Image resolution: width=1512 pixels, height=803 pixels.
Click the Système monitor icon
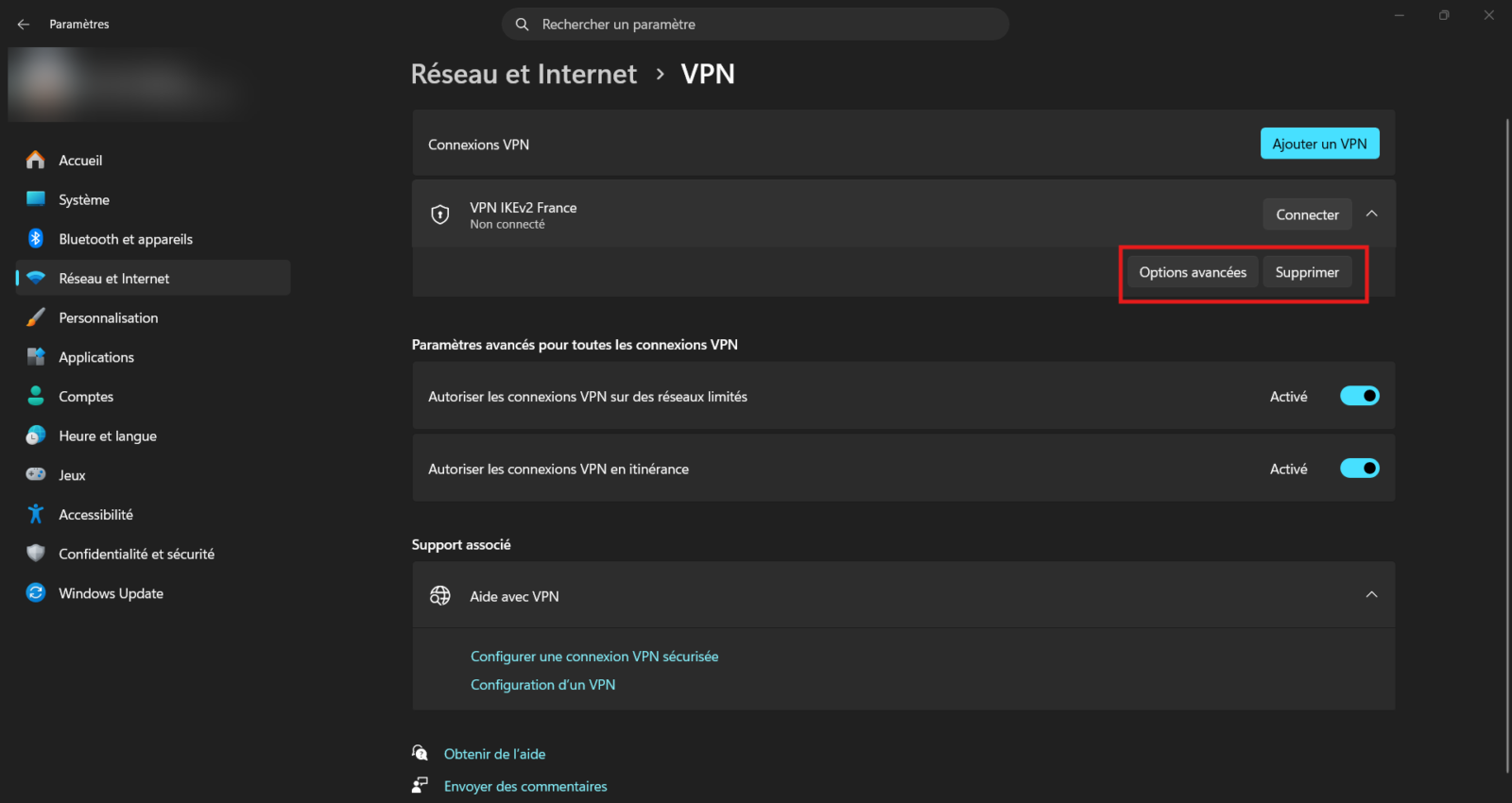tap(36, 199)
